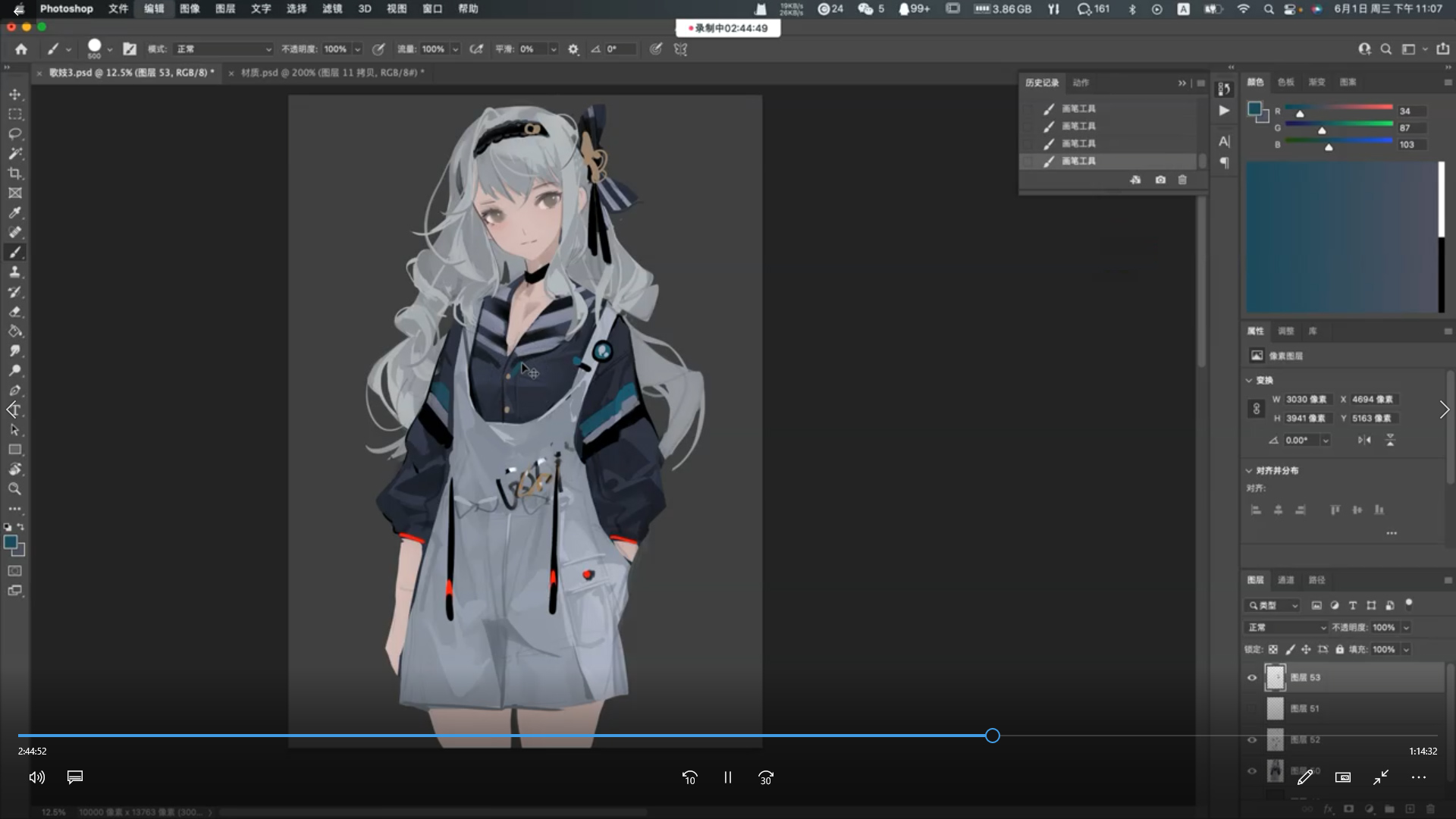Select the Move tool
The image size is (1456, 819).
click(x=14, y=95)
